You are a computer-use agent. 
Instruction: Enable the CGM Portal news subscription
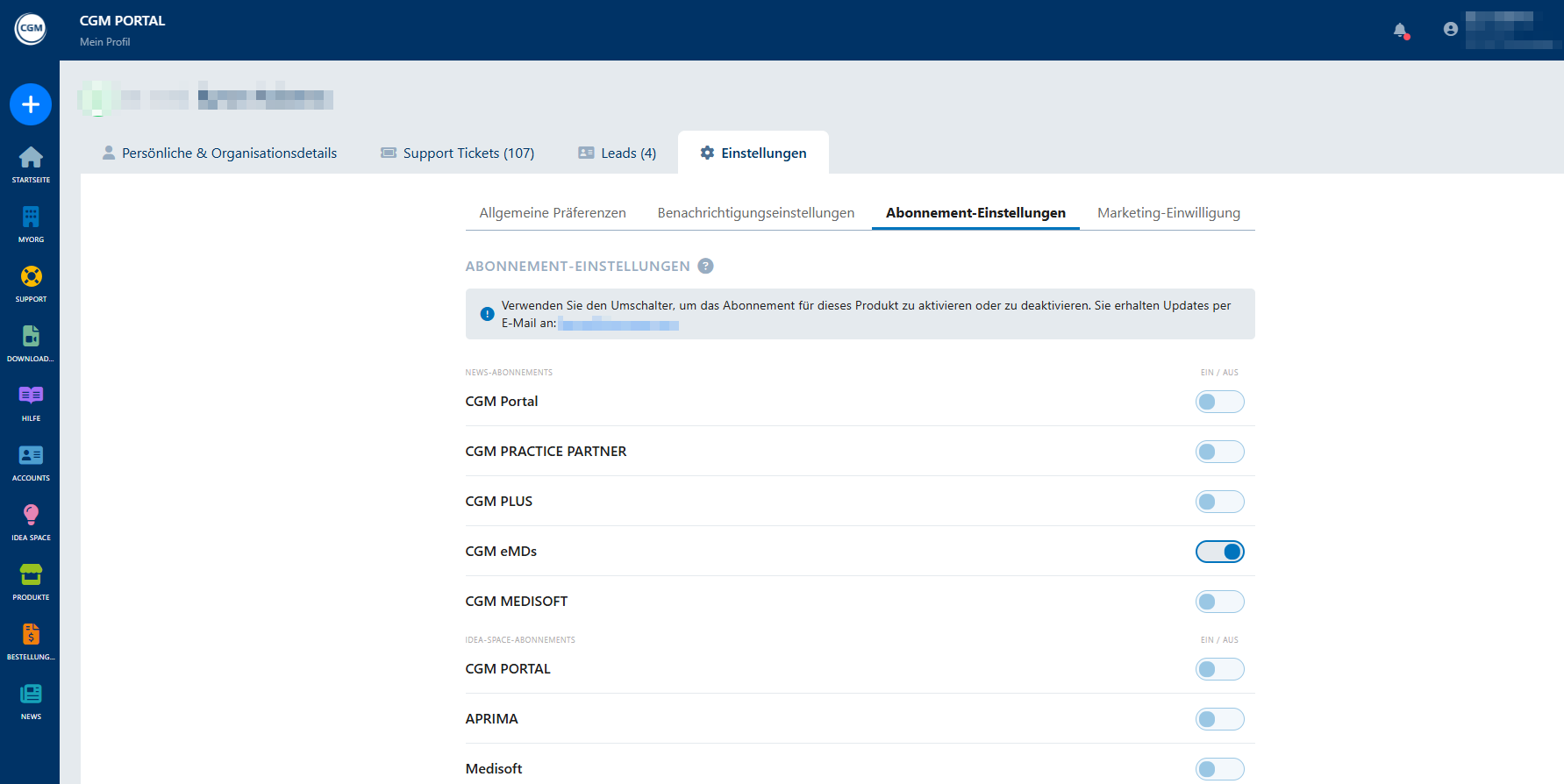[1219, 402]
